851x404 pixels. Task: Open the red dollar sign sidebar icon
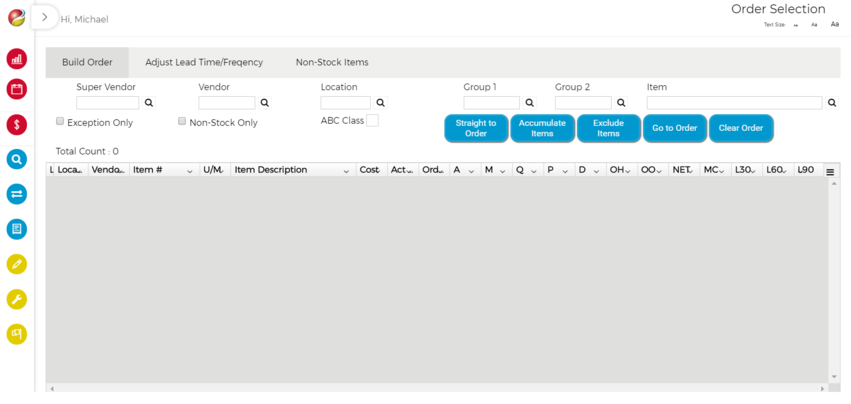(17, 125)
